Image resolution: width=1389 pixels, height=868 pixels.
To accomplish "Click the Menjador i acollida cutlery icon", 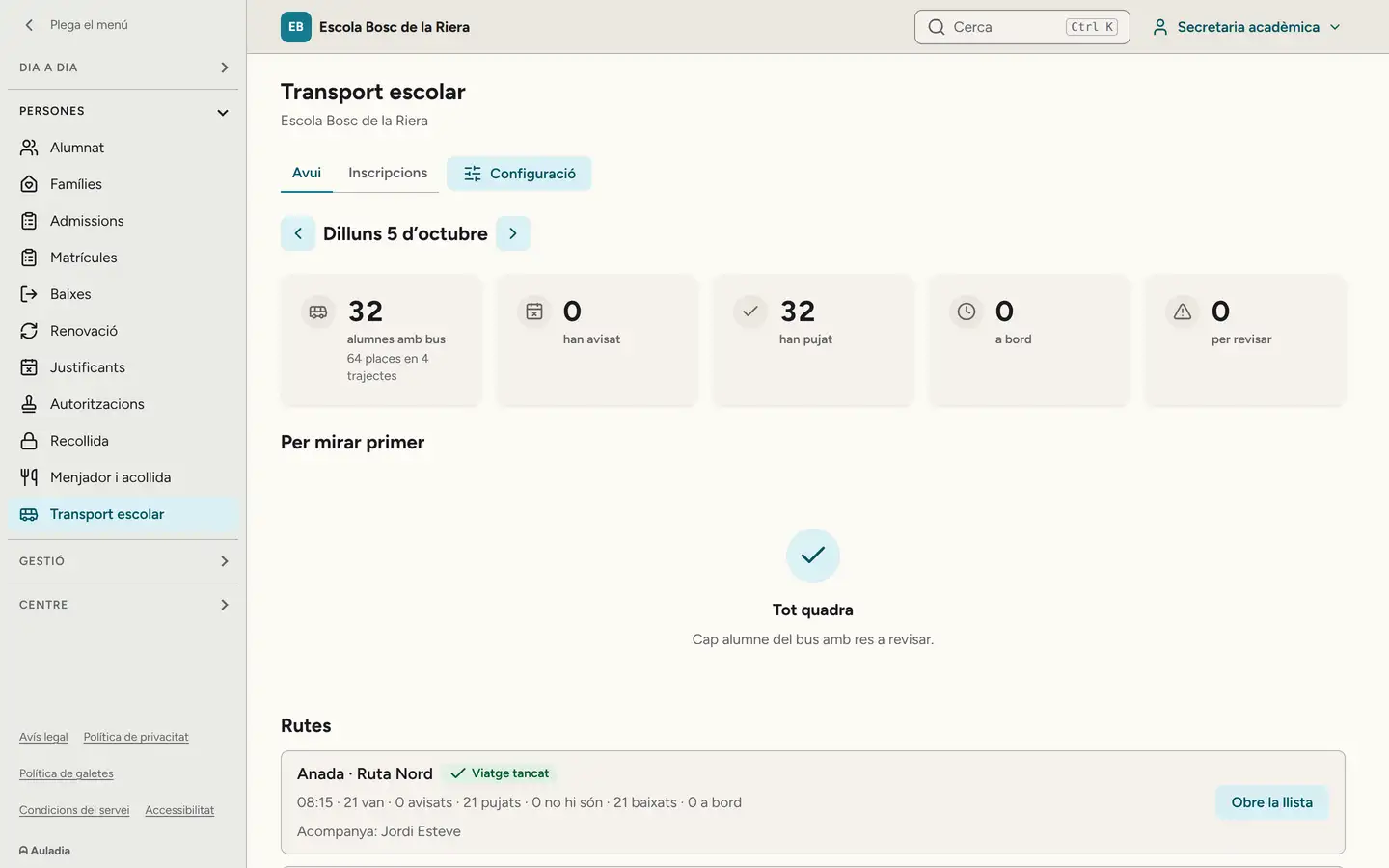I will (x=29, y=477).
